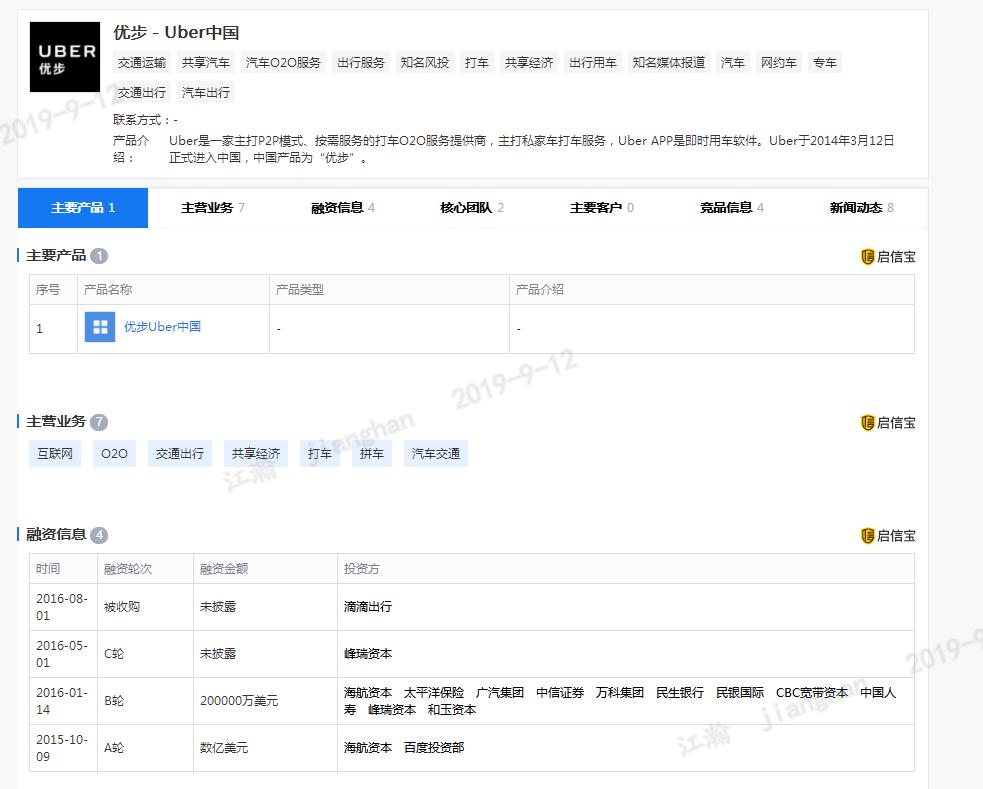
Task: Click the 互联网 business tag
Action: 55,453
